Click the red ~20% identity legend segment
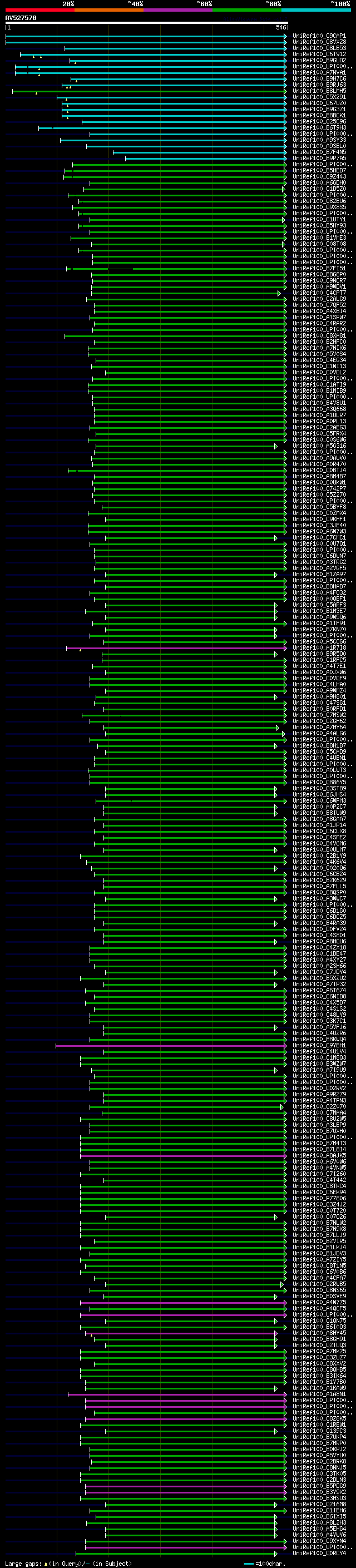Viewport: 356px width, 1568px height. [39, 11]
